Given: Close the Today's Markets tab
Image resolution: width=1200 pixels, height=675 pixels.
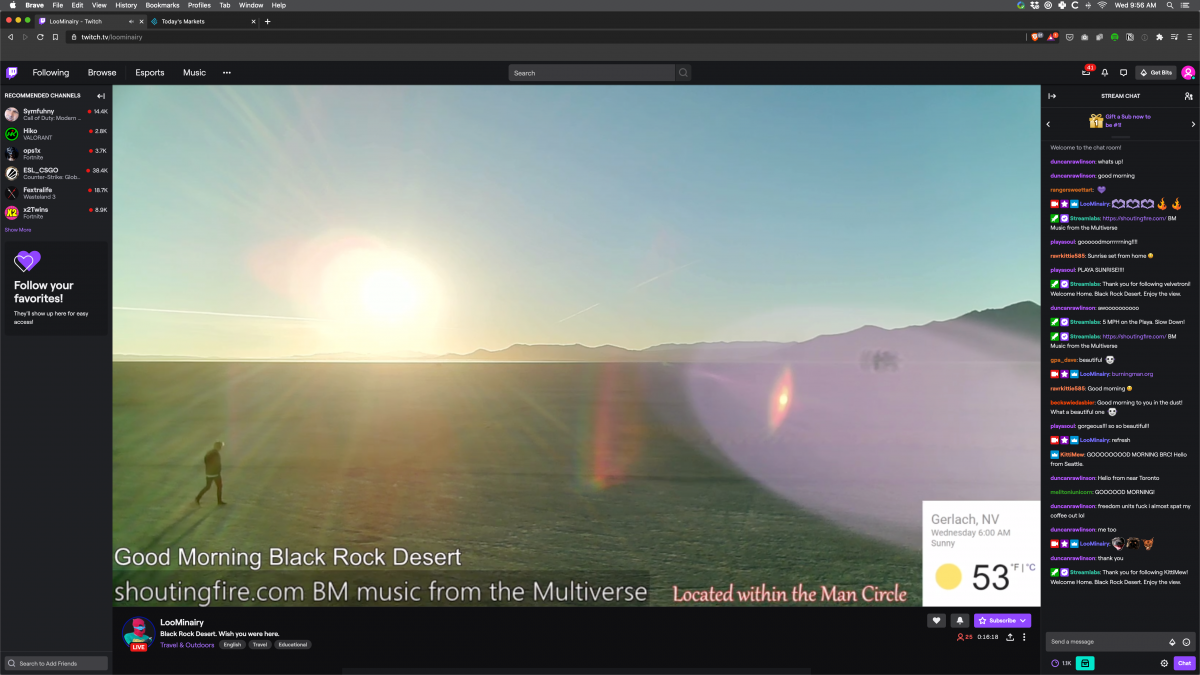Looking at the screenshot, I should (253, 21).
